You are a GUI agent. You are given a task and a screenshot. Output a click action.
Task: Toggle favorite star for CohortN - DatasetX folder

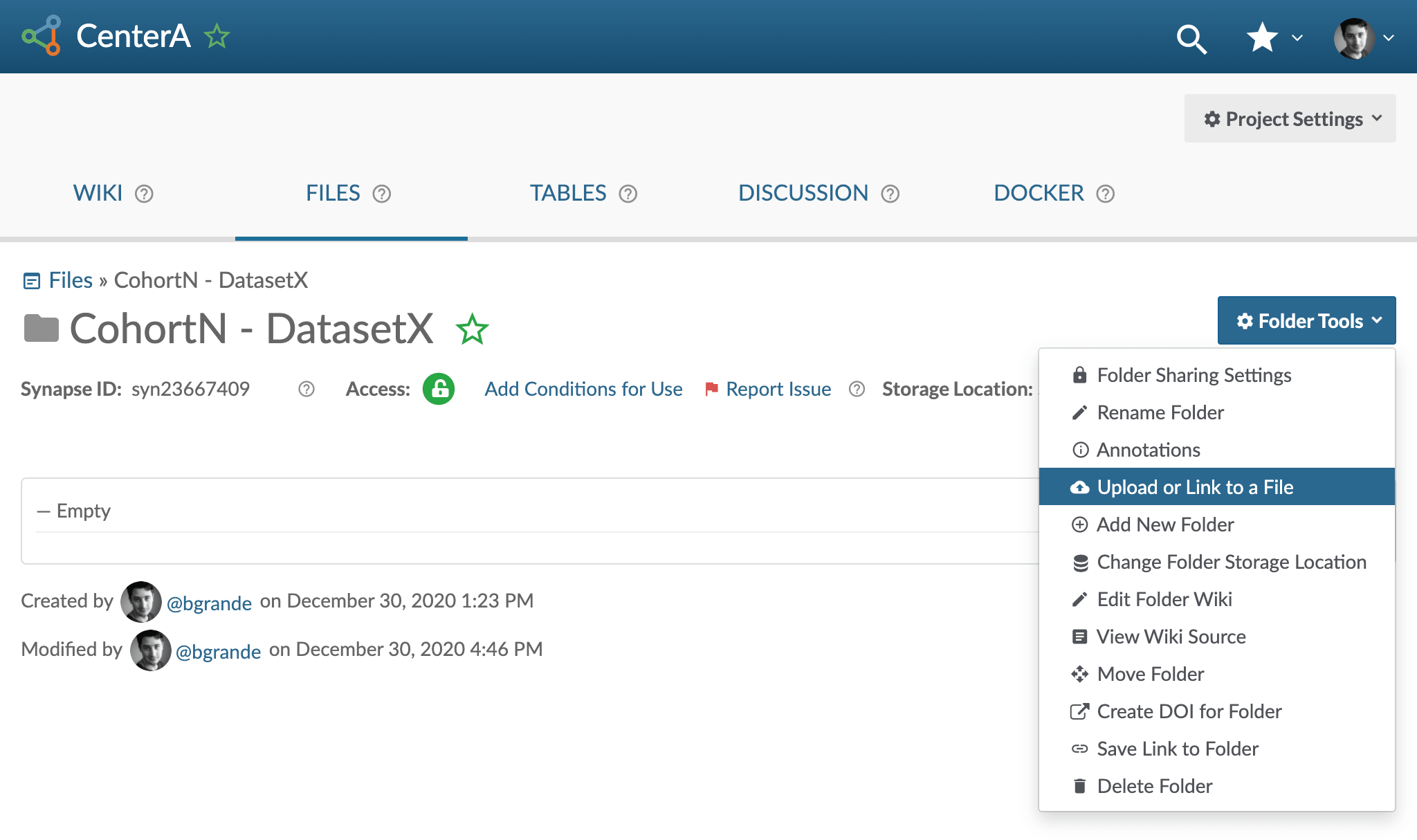coord(473,329)
